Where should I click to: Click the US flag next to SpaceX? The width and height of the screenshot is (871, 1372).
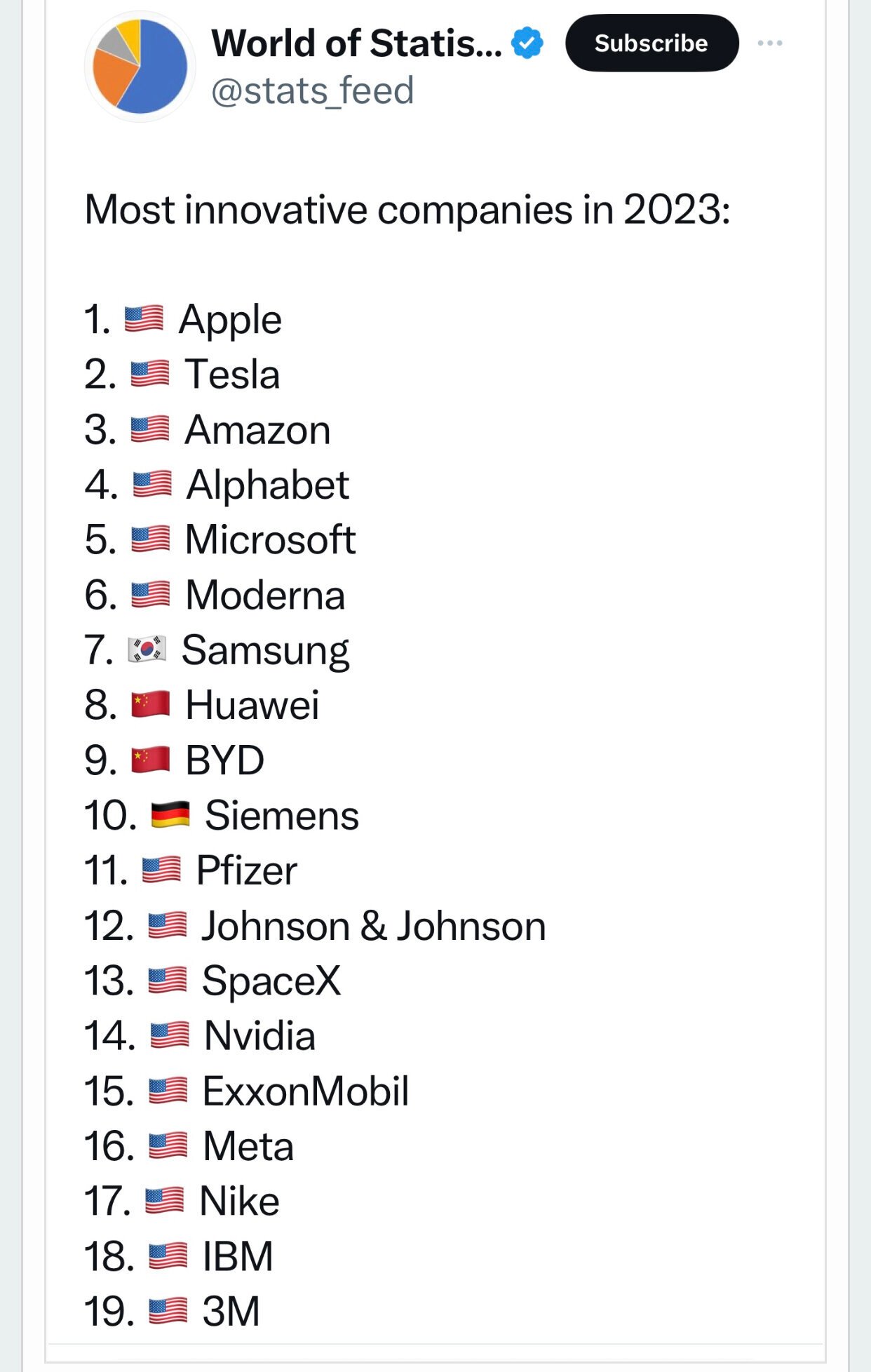[x=168, y=980]
